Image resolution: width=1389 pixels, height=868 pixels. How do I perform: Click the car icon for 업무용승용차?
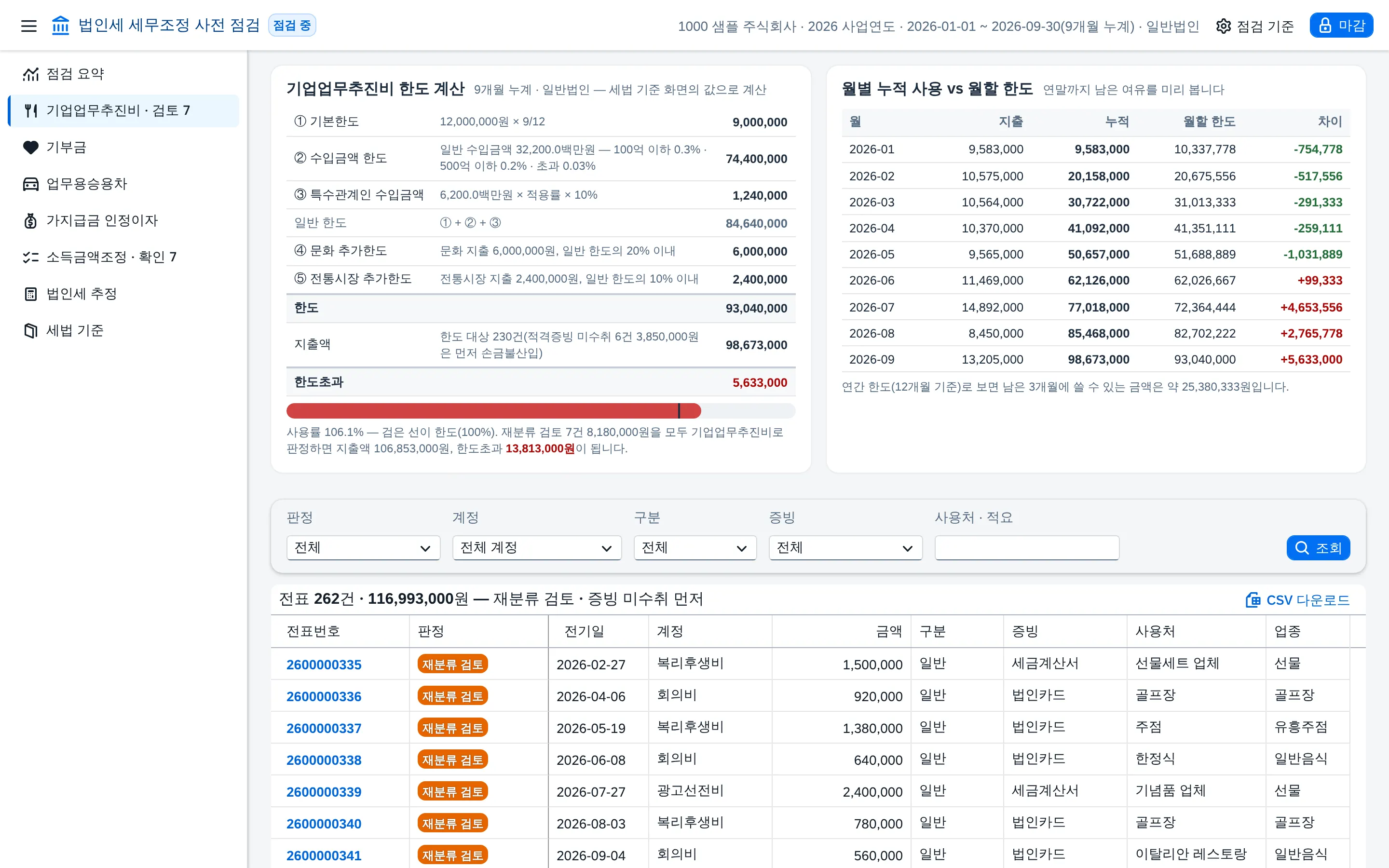coord(30,184)
